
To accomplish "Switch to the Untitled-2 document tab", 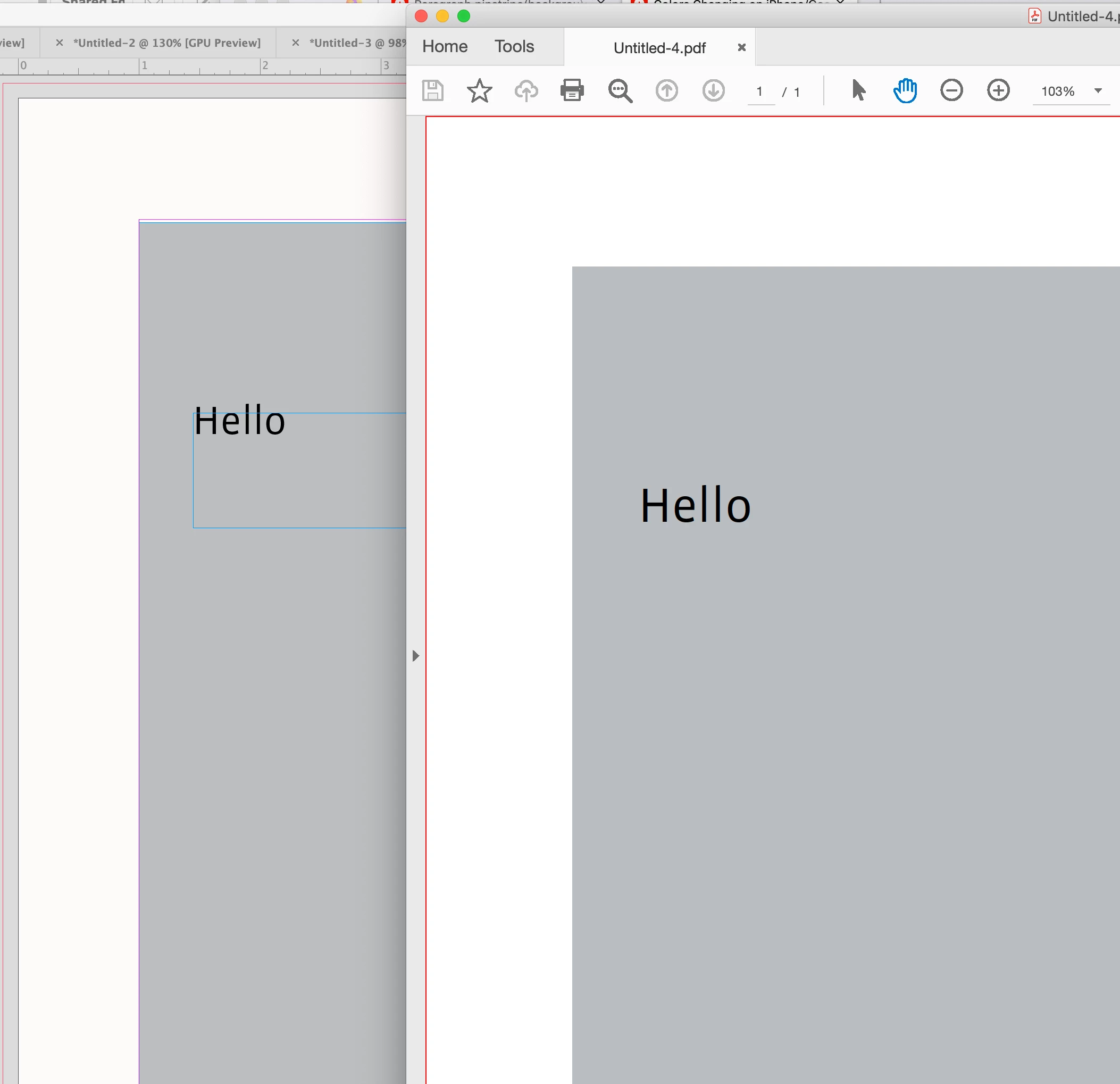I will [166, 43].
